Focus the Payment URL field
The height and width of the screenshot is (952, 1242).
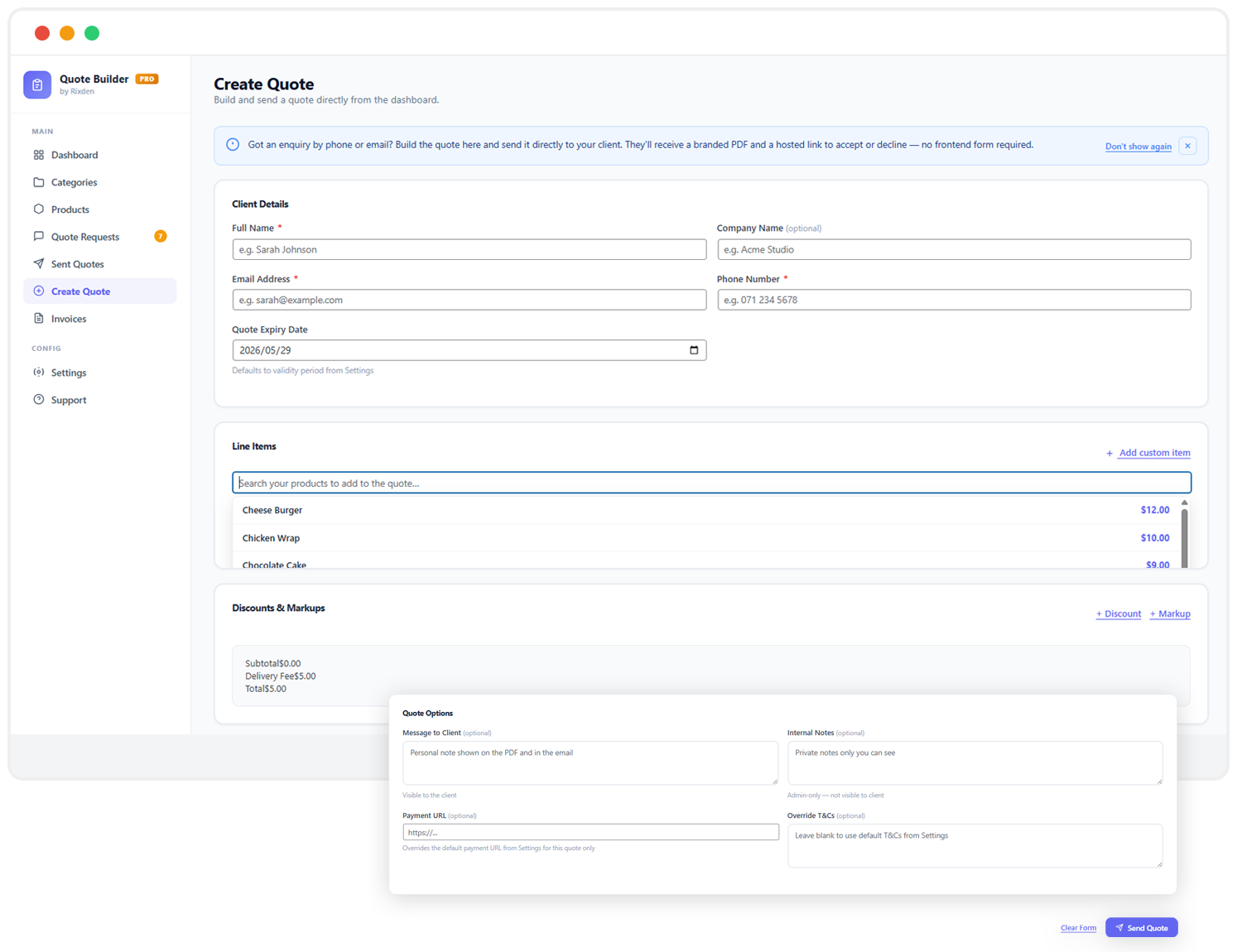[590, 832]
